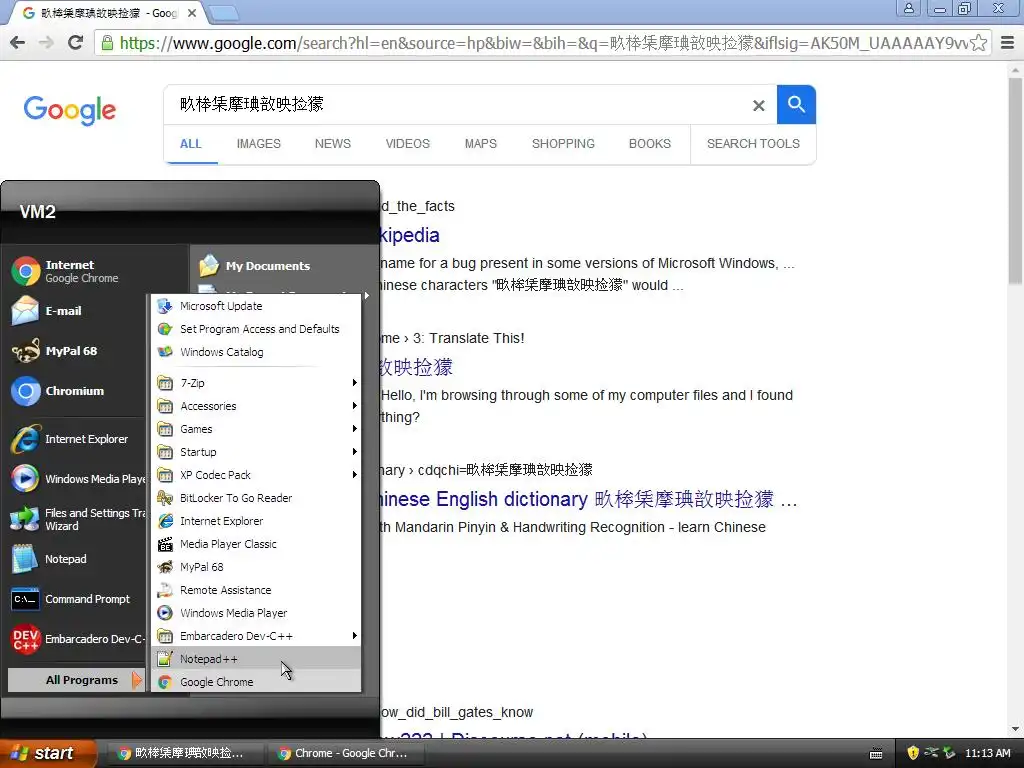Launch Embarcadero Dev-C++ from the left column
The height and width of the screenshot is (768, 1024).
[76, 639]
